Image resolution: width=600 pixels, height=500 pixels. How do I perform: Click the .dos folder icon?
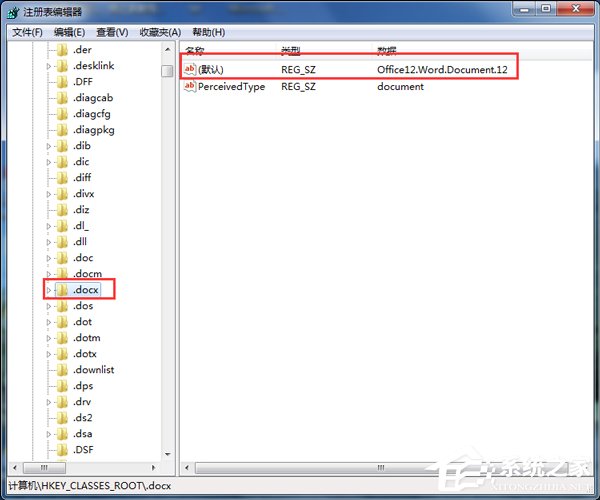62,306
